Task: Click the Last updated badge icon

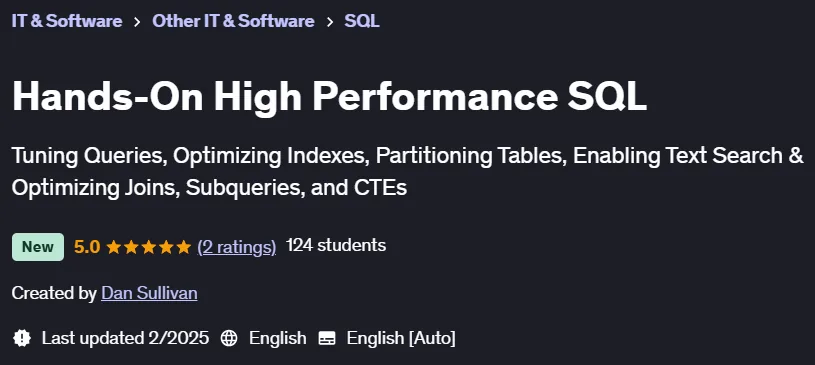Action: (22, 338)
